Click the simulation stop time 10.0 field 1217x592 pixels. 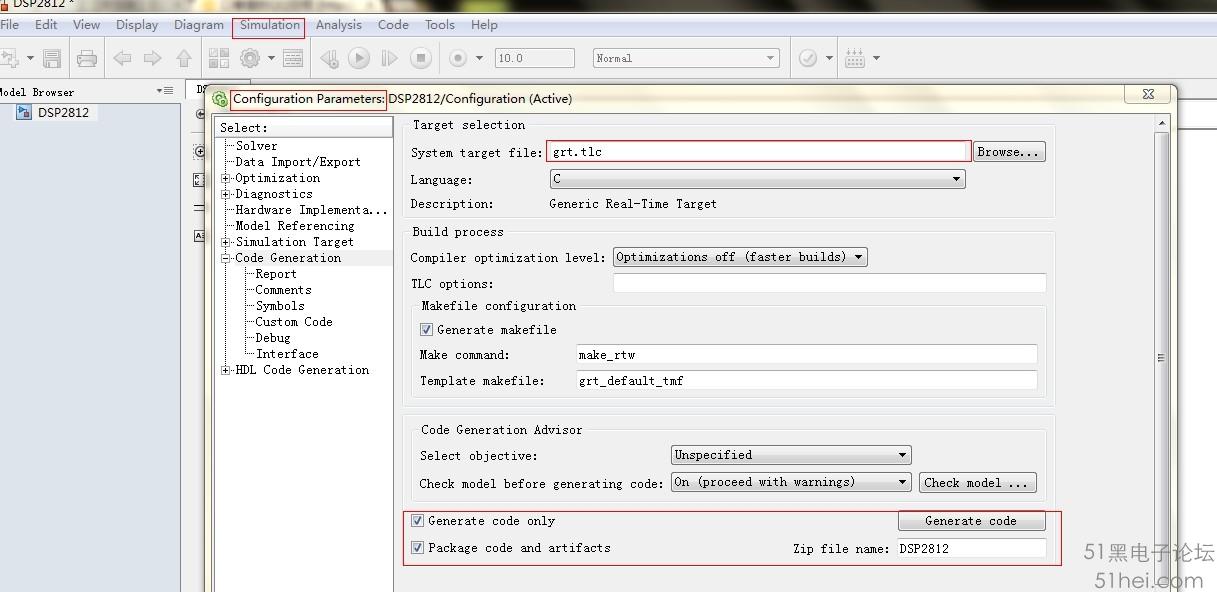pyautogui.click(x=535, y=58)
